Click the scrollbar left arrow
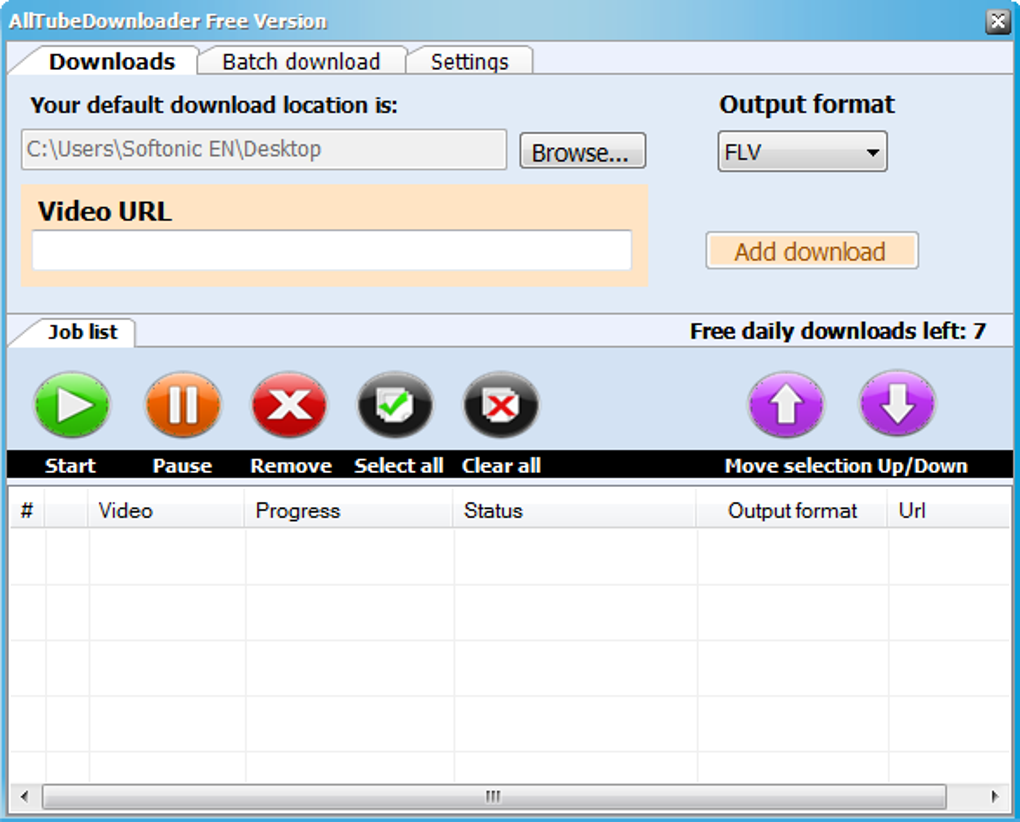 25,796
